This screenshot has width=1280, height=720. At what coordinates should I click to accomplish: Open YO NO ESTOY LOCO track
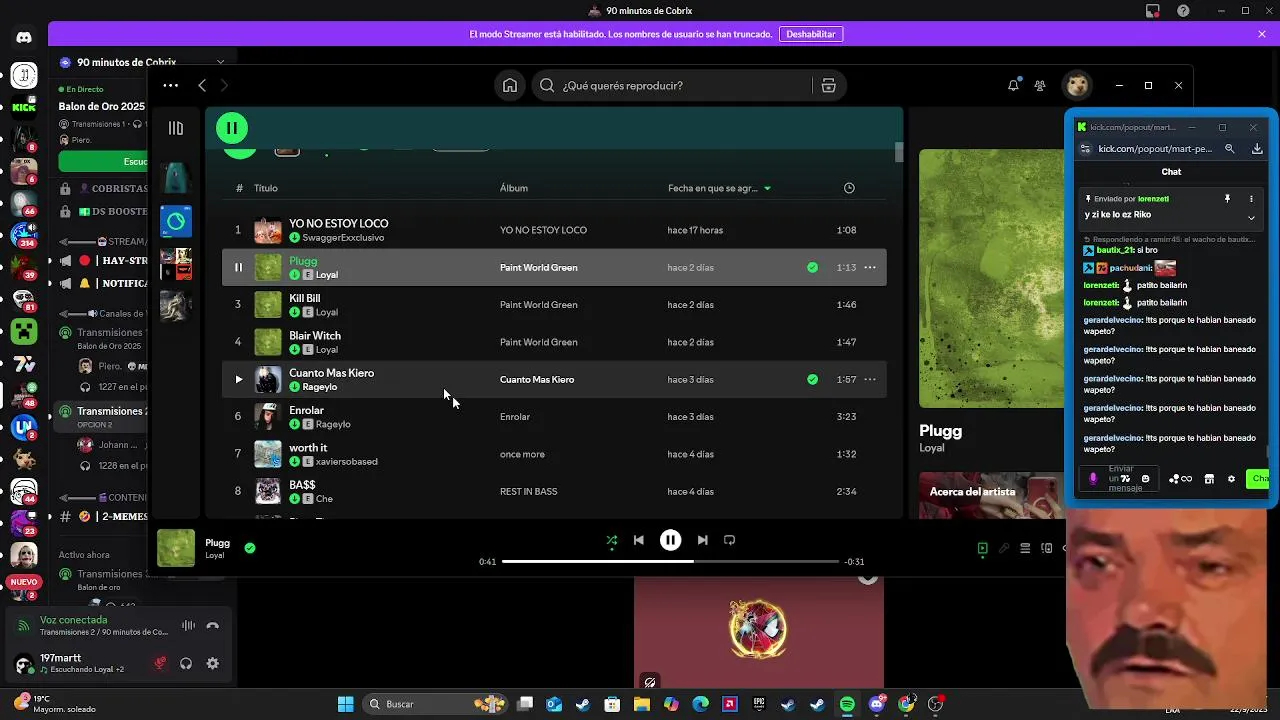click(x=338, y=223)
